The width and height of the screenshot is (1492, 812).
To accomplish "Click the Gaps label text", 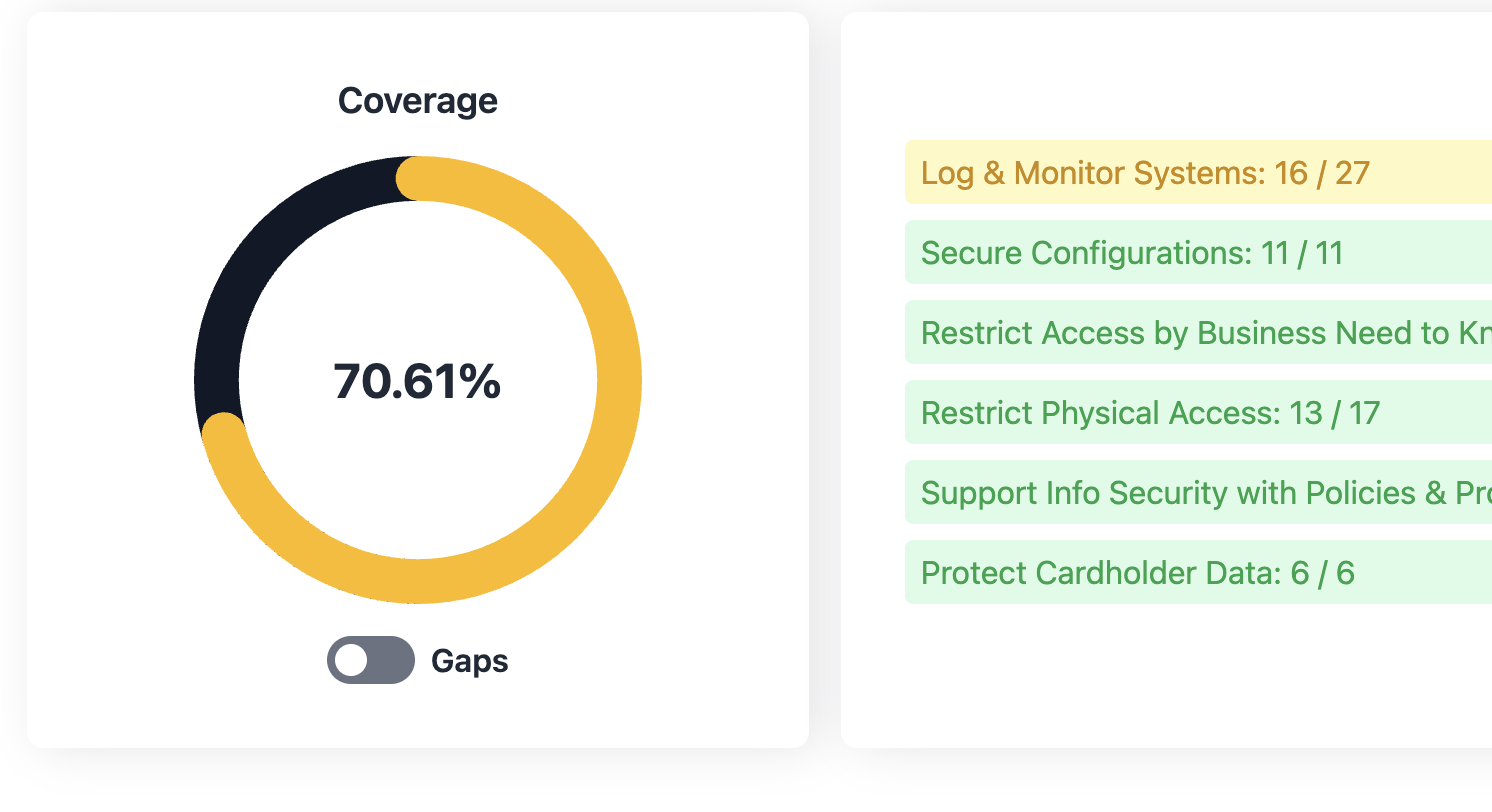I will (x=469, y=661).
